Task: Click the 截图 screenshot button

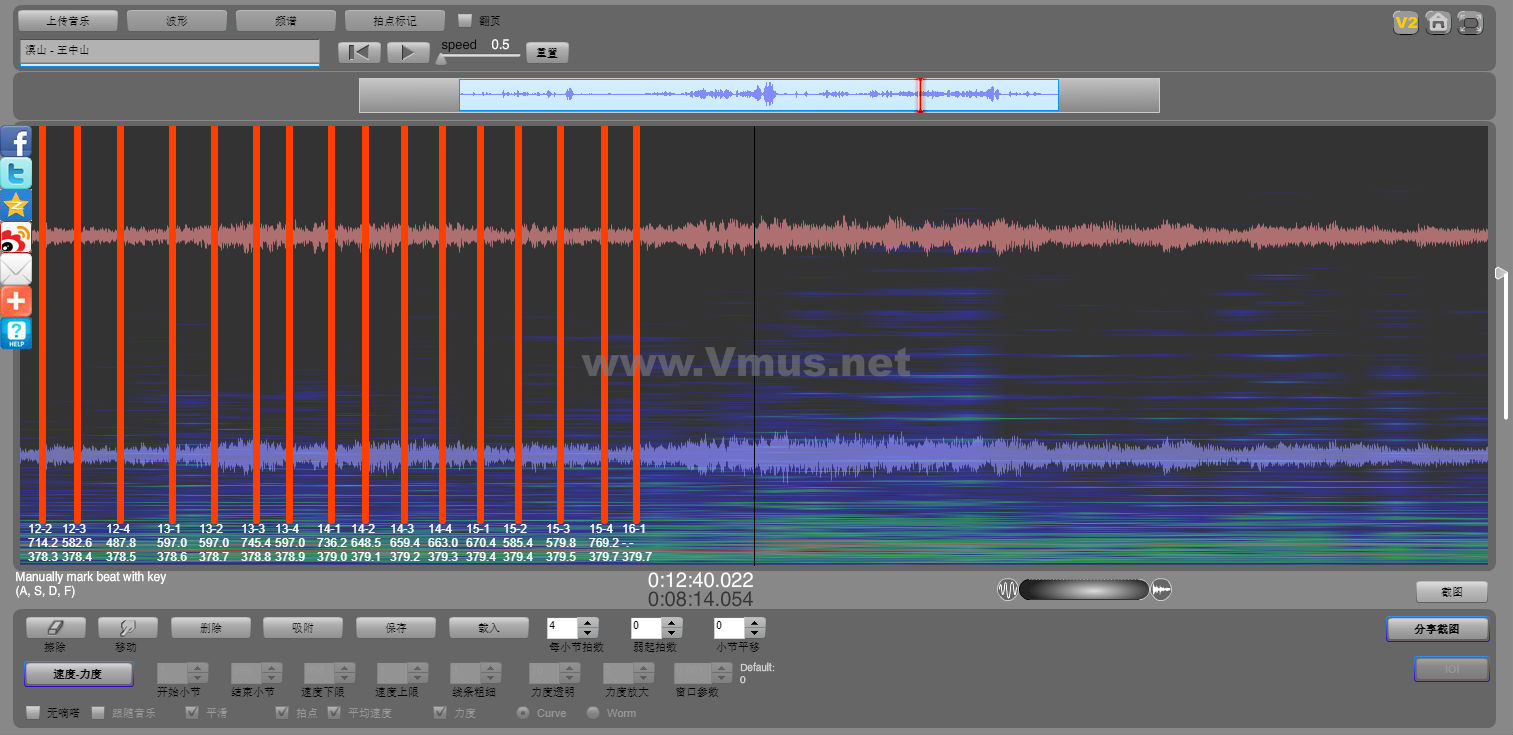Action: tap(1452, 592)
